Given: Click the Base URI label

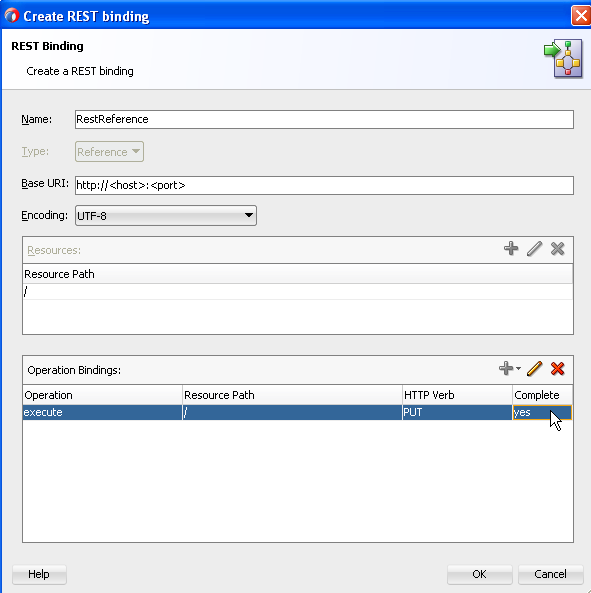Looking at the screenshot, I should pos(45,183).
